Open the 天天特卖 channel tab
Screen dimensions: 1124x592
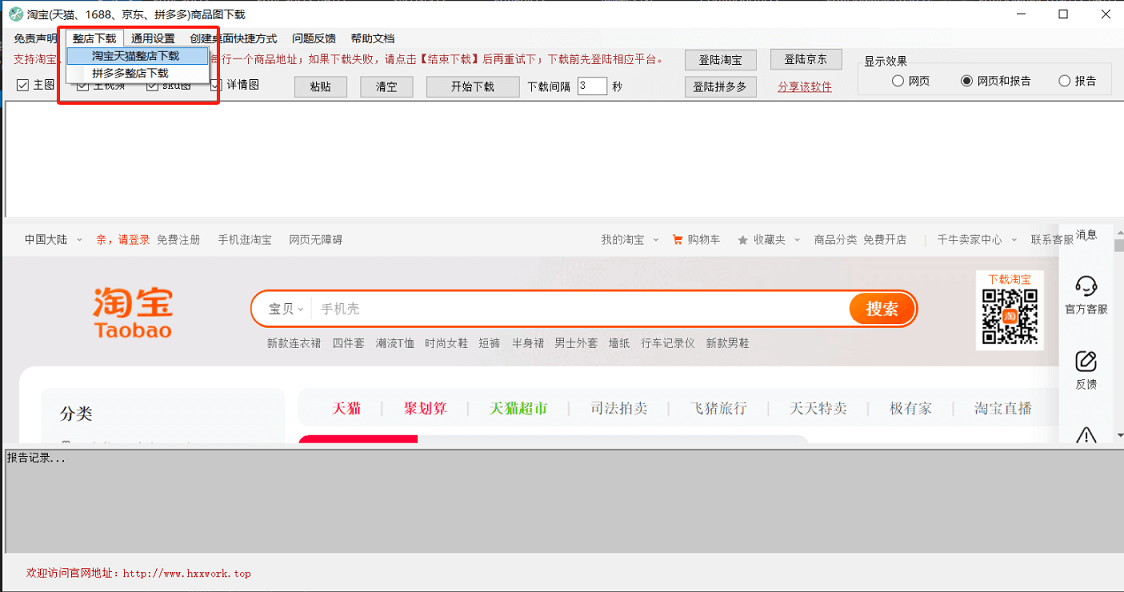[818, 409]
